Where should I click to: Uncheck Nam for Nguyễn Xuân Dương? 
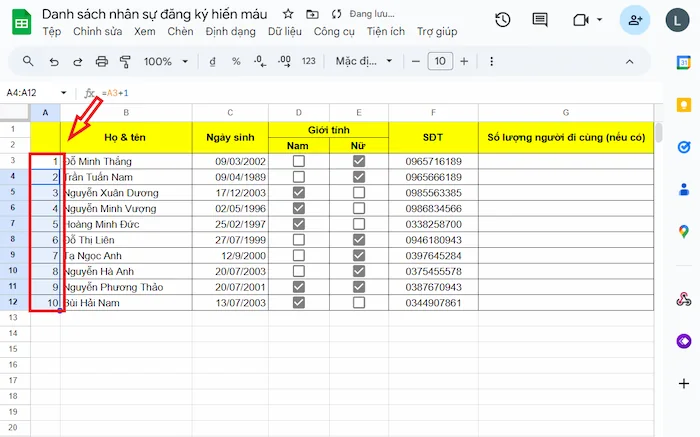click(299, 192)
